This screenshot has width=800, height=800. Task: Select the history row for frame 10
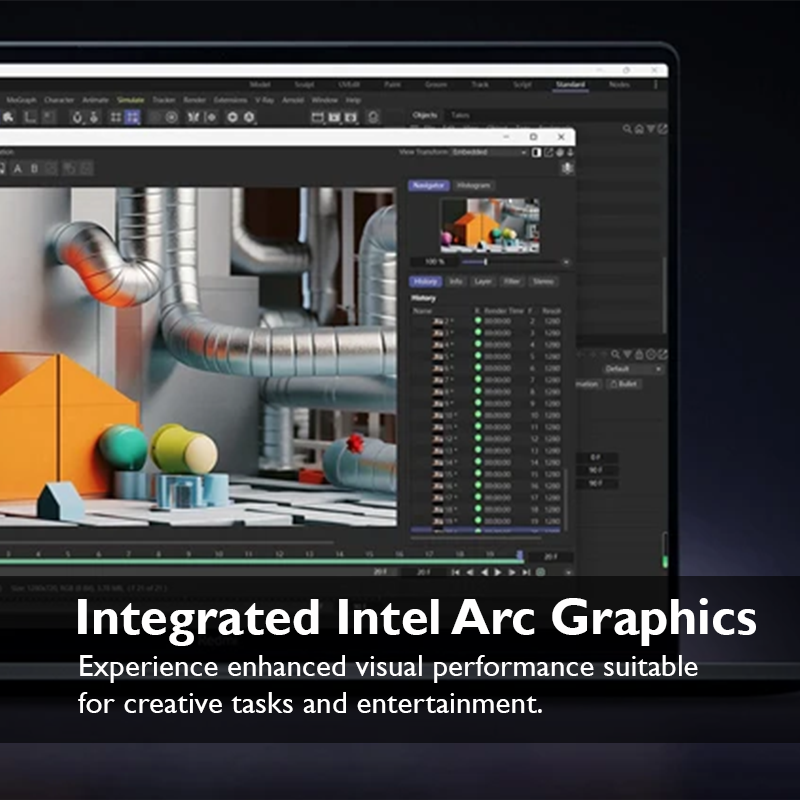coord(486,415)
